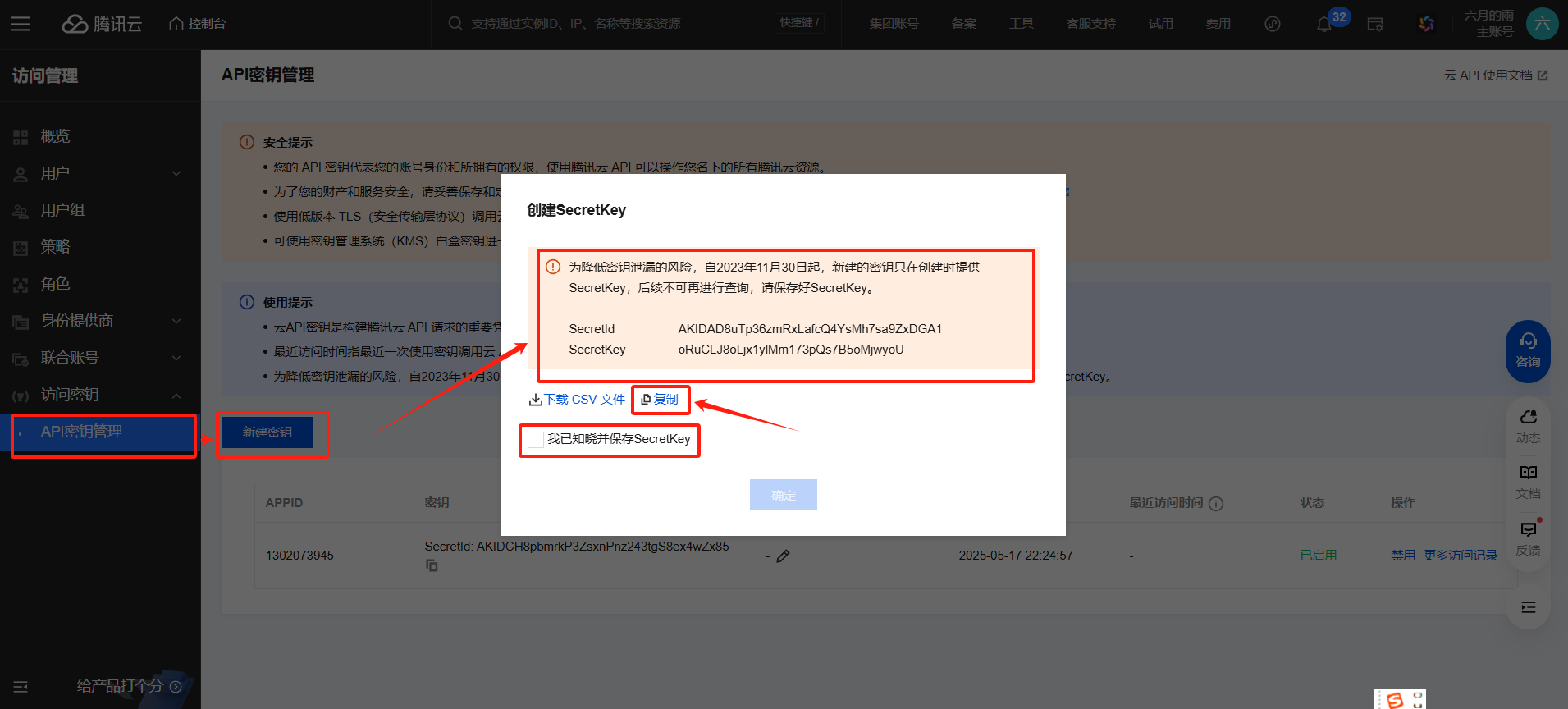This screenshot has height=709, width=1568.
Task: Click the floating panel list toggle icon
Action: (1529, 607)
